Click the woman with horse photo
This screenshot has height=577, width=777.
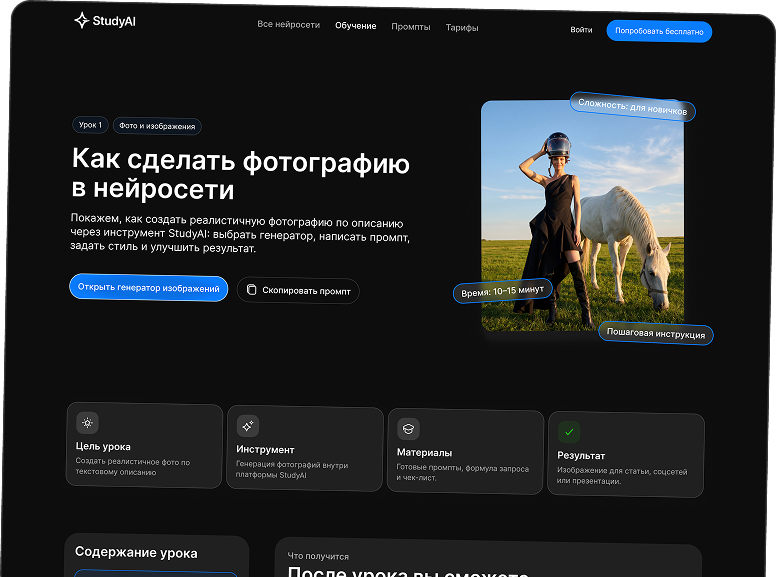click(583, 216)
